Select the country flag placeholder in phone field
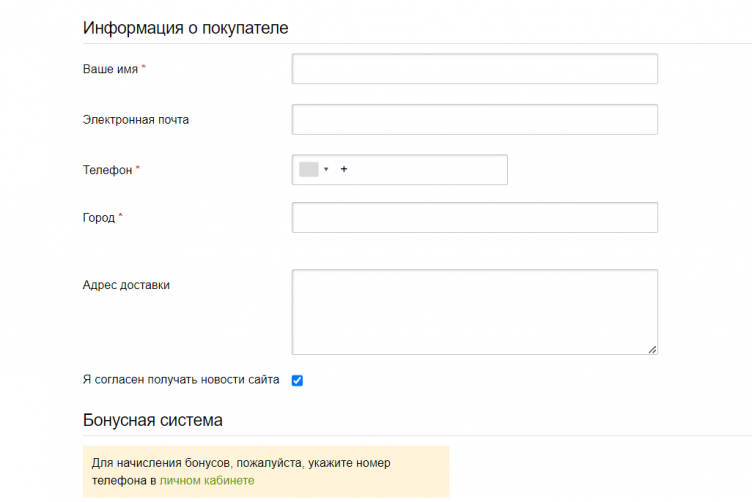This screenshot has height=502, width=752. click(309, 169)
